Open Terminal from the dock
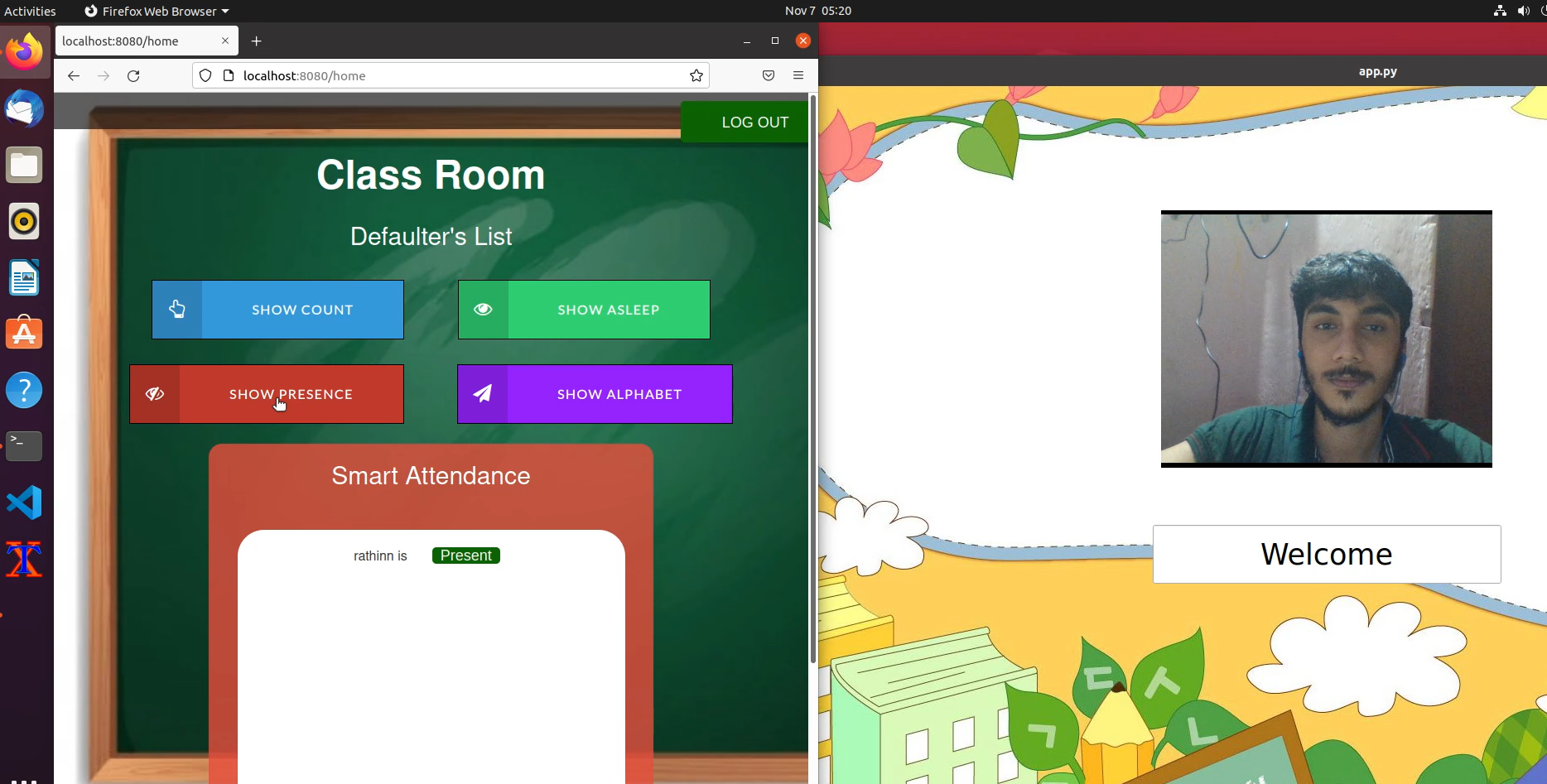Image resolution: width=1547 pixels, height=784 pixels. [x=24, y=446]
